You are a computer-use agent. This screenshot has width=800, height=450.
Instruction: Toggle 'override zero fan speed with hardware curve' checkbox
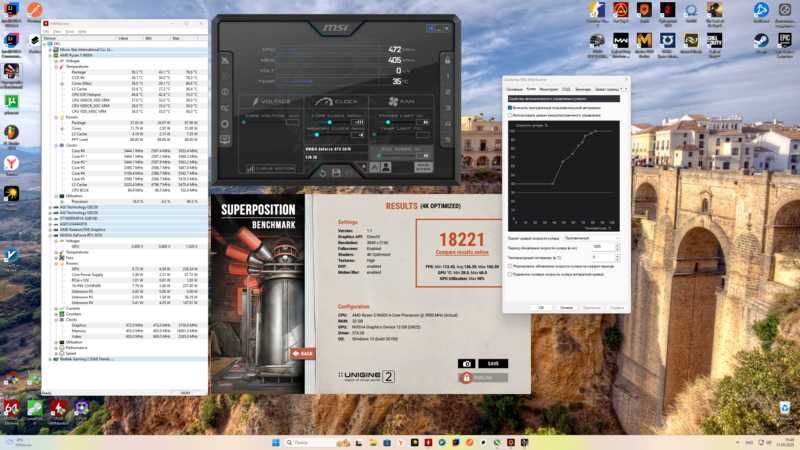pos(510,274)
